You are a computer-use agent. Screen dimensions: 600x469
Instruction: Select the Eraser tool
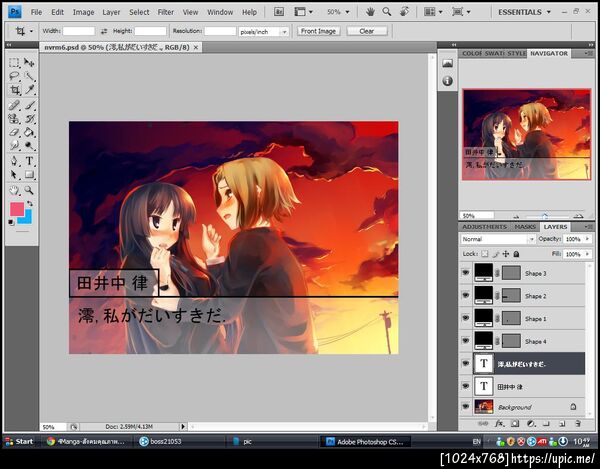(15, 132)
